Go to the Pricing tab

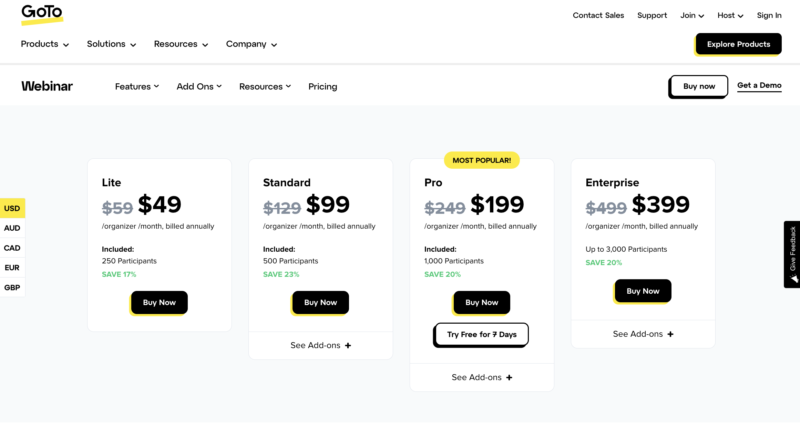[x=322, y=86]
